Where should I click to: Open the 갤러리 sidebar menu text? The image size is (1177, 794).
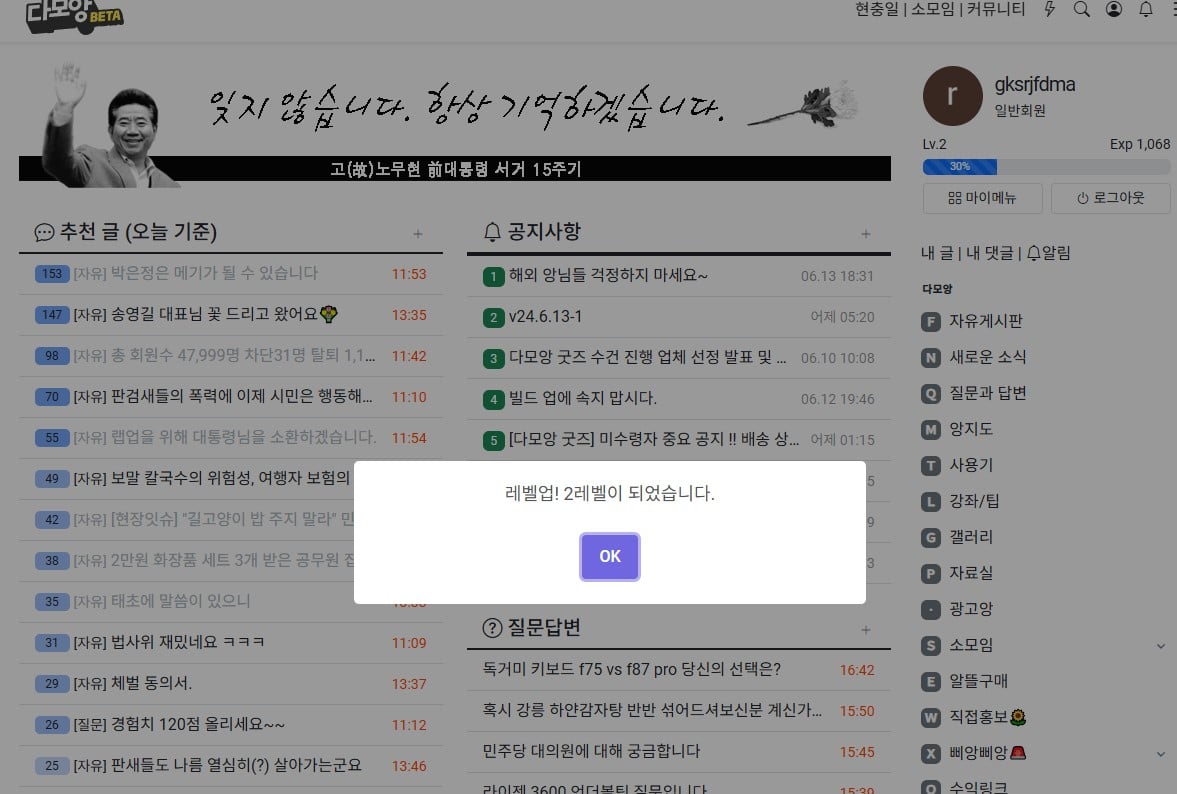click(971, 537)
